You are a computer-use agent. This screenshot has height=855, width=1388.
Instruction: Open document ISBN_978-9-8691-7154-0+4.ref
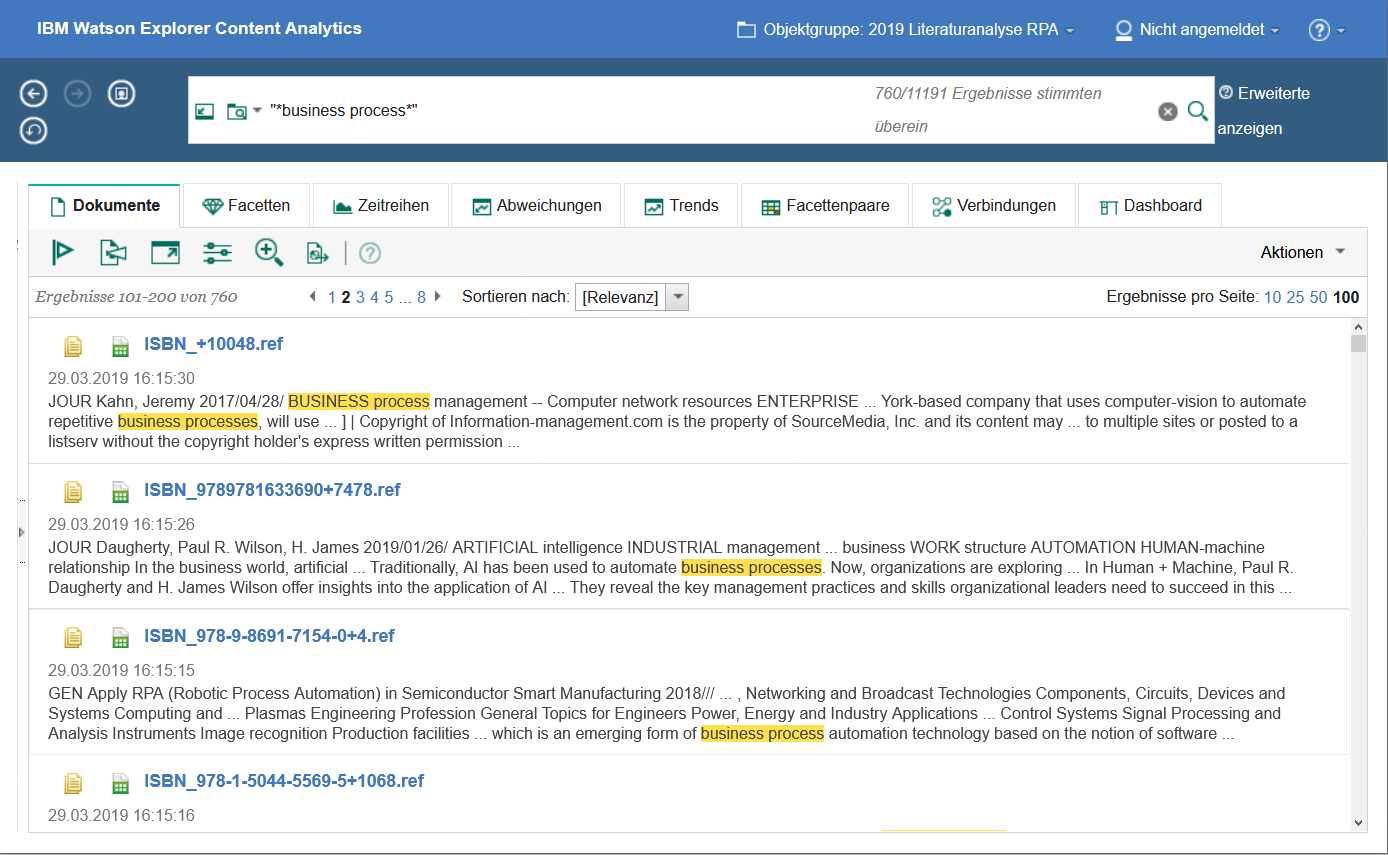click(x=269, y=636)
